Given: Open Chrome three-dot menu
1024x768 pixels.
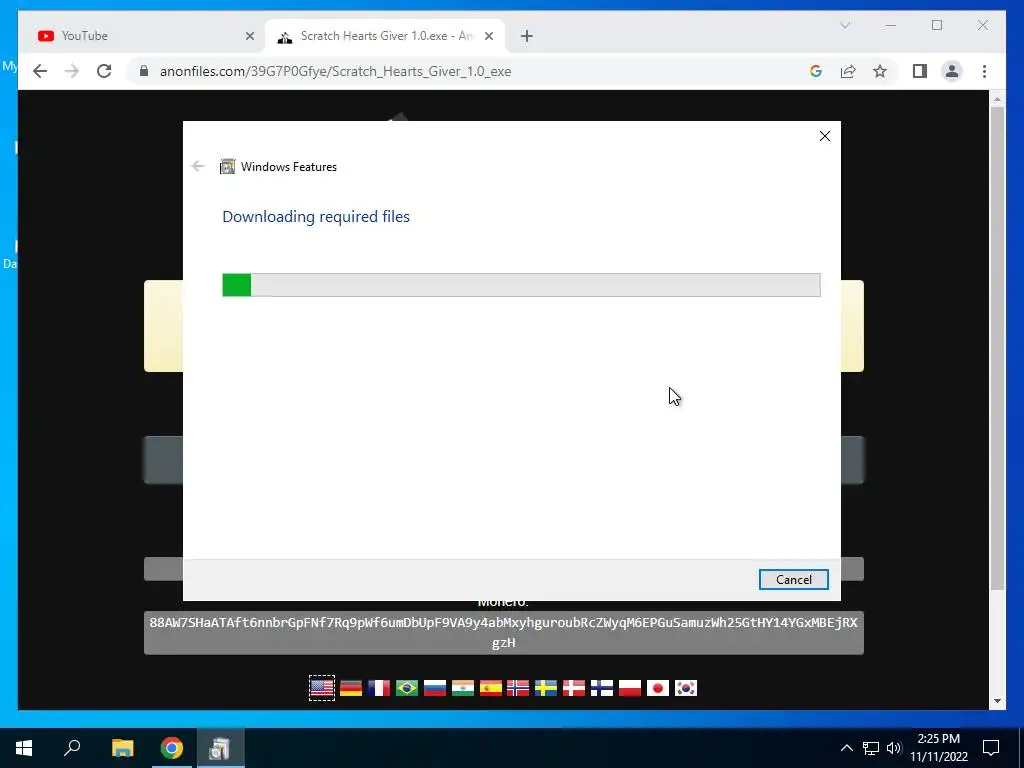Looking at the screenshot, I should pyautogui.click(x=984, y=71).
